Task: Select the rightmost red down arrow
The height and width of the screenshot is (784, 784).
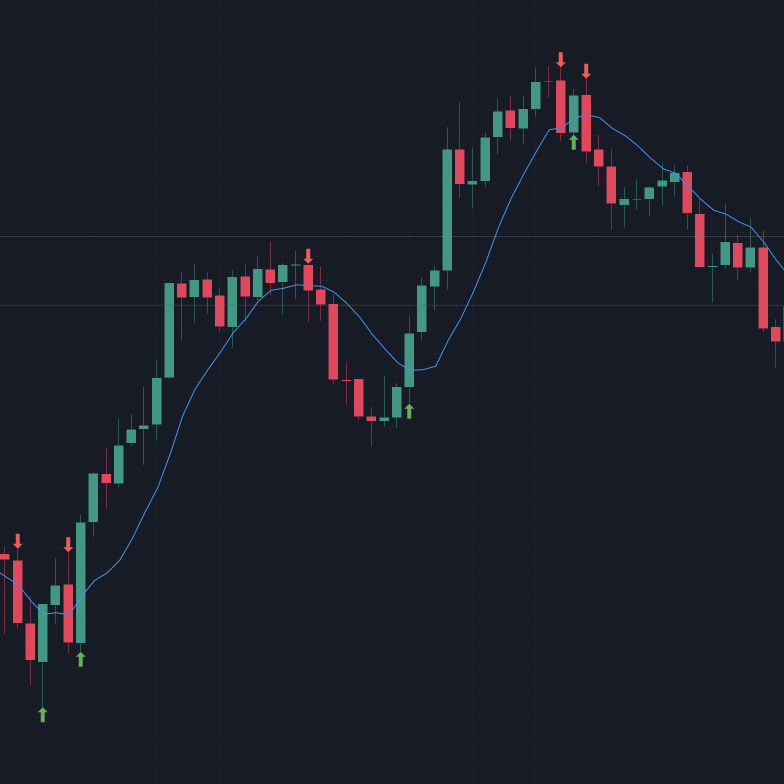Action: (x=586, y=71)
